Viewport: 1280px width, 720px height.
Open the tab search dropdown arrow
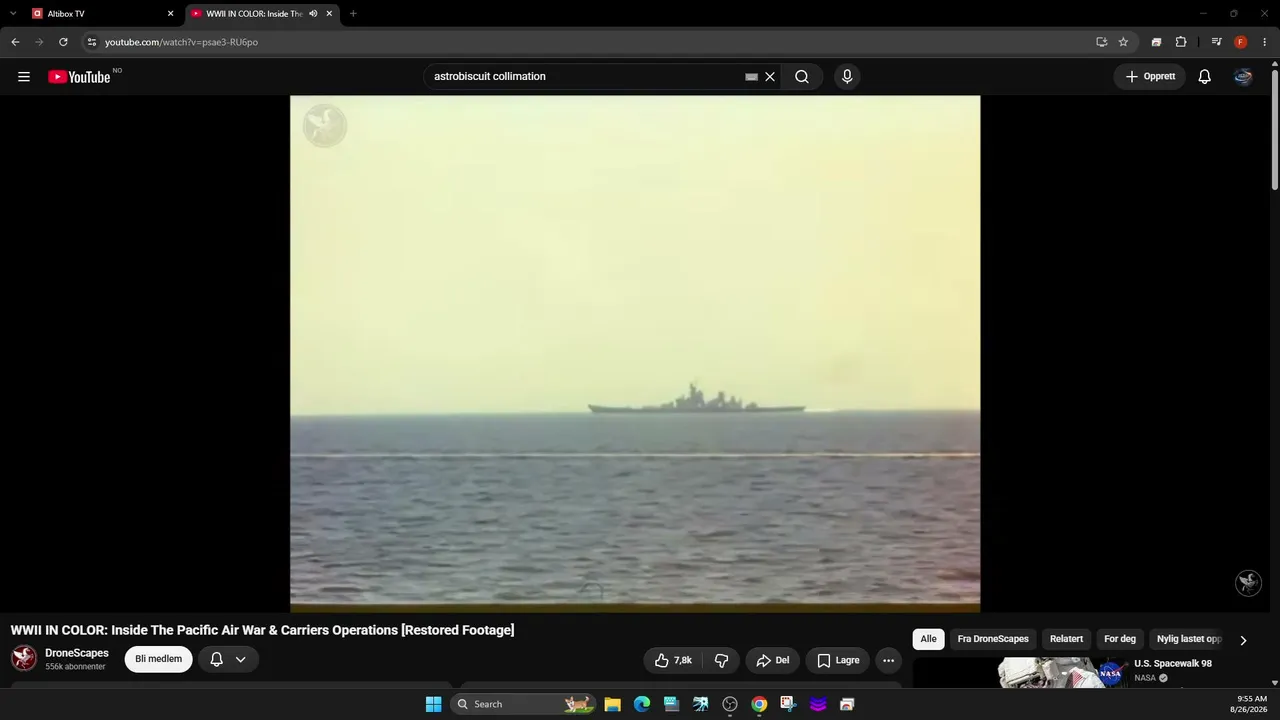click(x=13, y=14)
